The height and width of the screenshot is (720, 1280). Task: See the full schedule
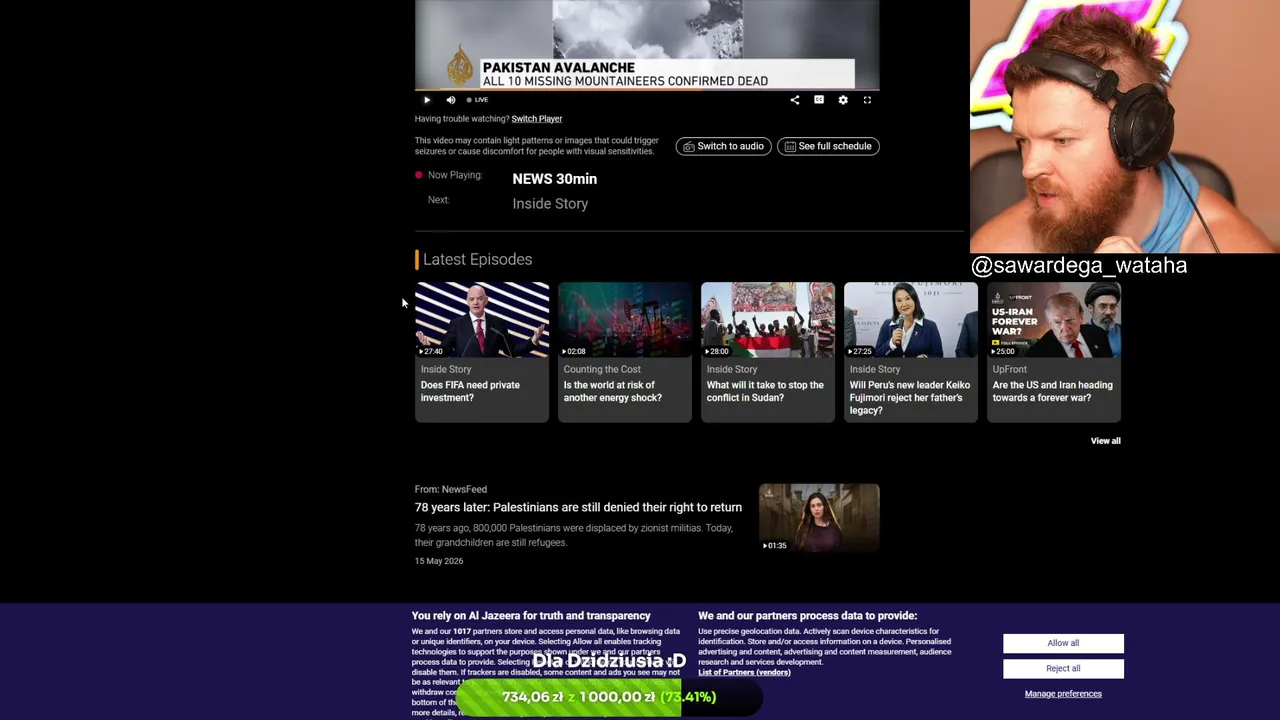click(x=828, y=146)
